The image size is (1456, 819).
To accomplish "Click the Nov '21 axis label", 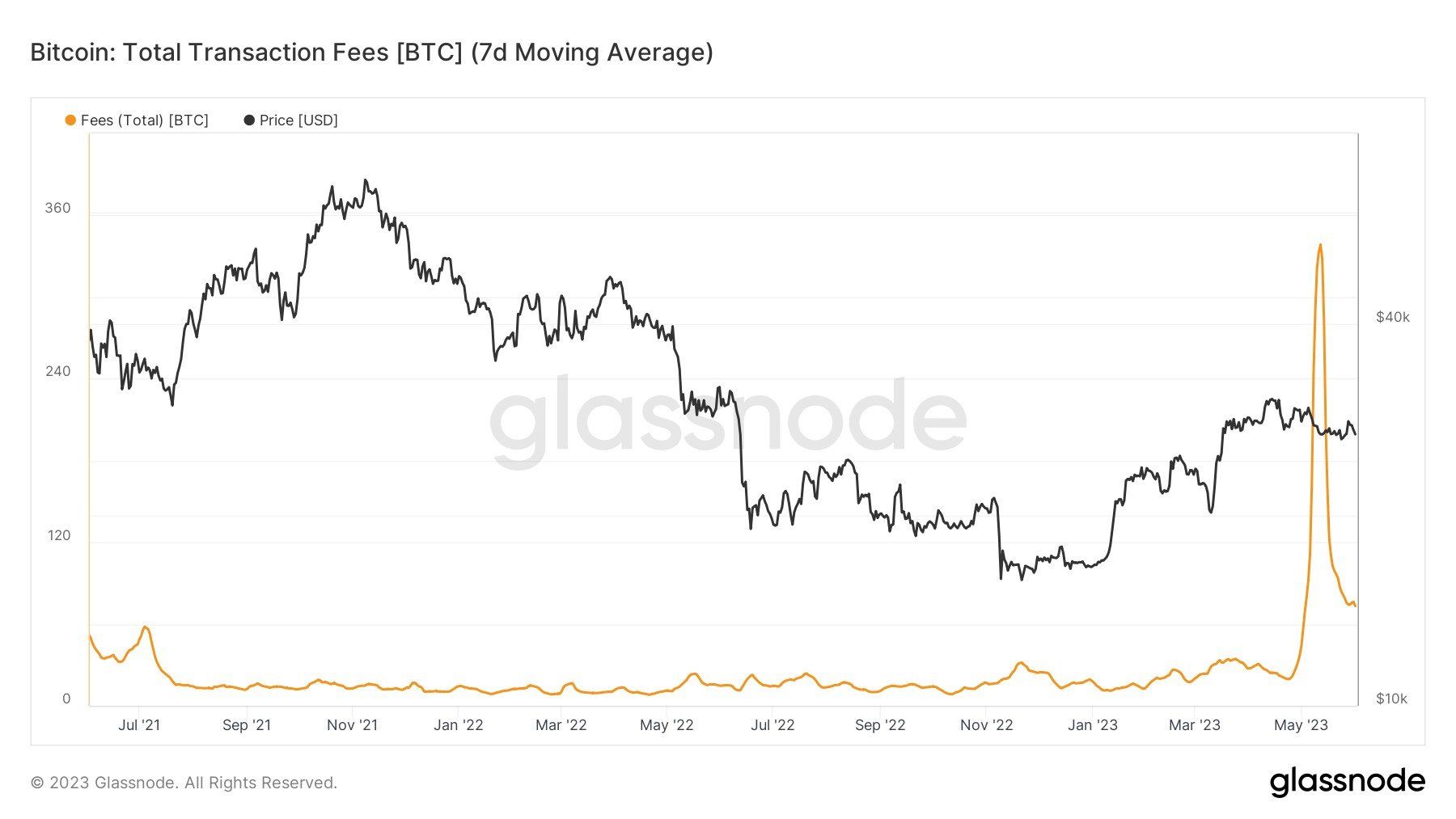I will (x=352, y=725).
